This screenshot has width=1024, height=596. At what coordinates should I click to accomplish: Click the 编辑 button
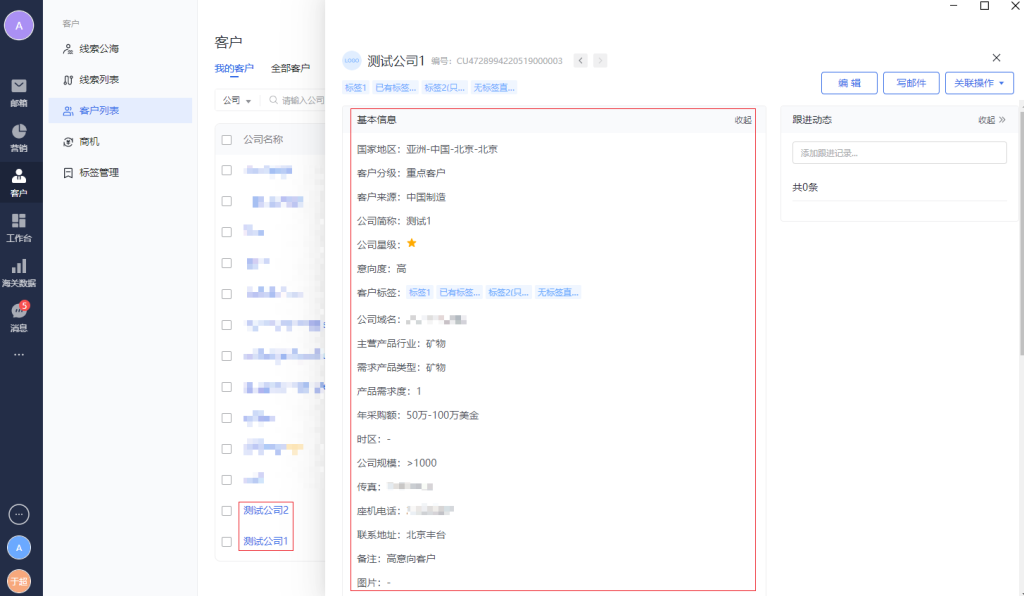(x=849, y=83)
